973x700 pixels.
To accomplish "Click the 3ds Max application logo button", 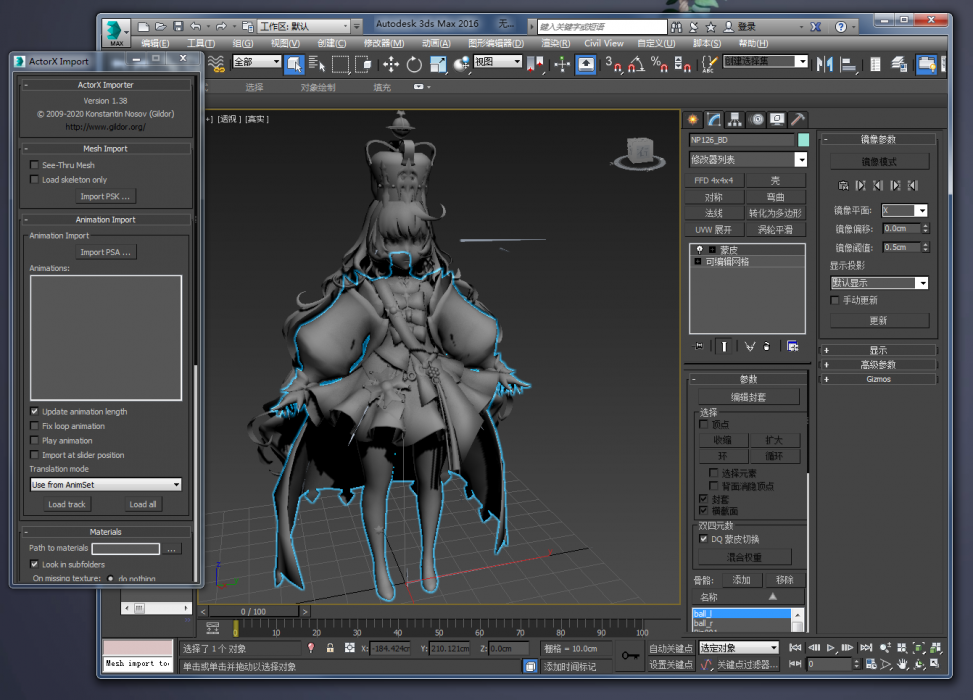I will pyautogui.click(x=116, y=33).
